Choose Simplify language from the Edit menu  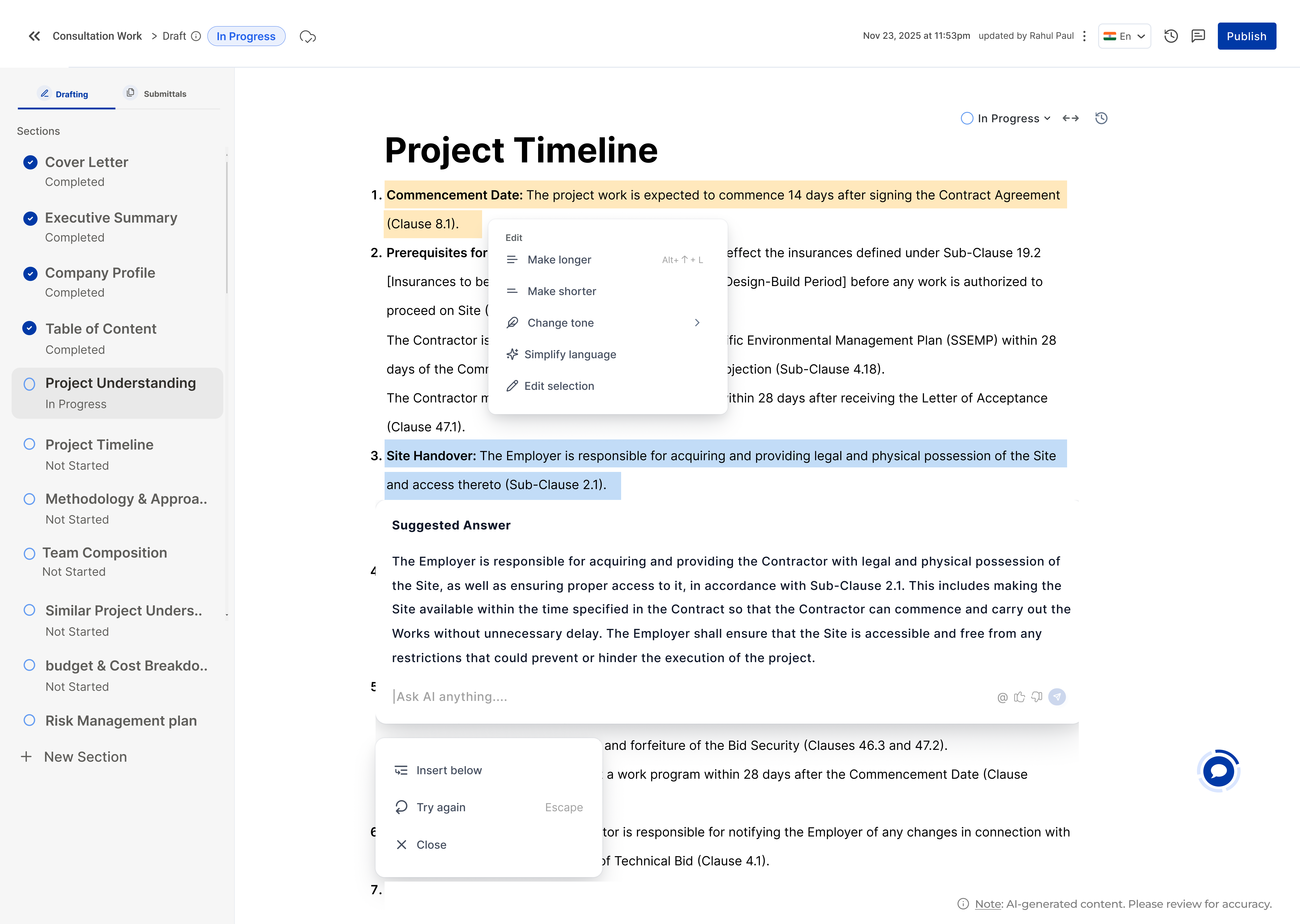(570, 354)
